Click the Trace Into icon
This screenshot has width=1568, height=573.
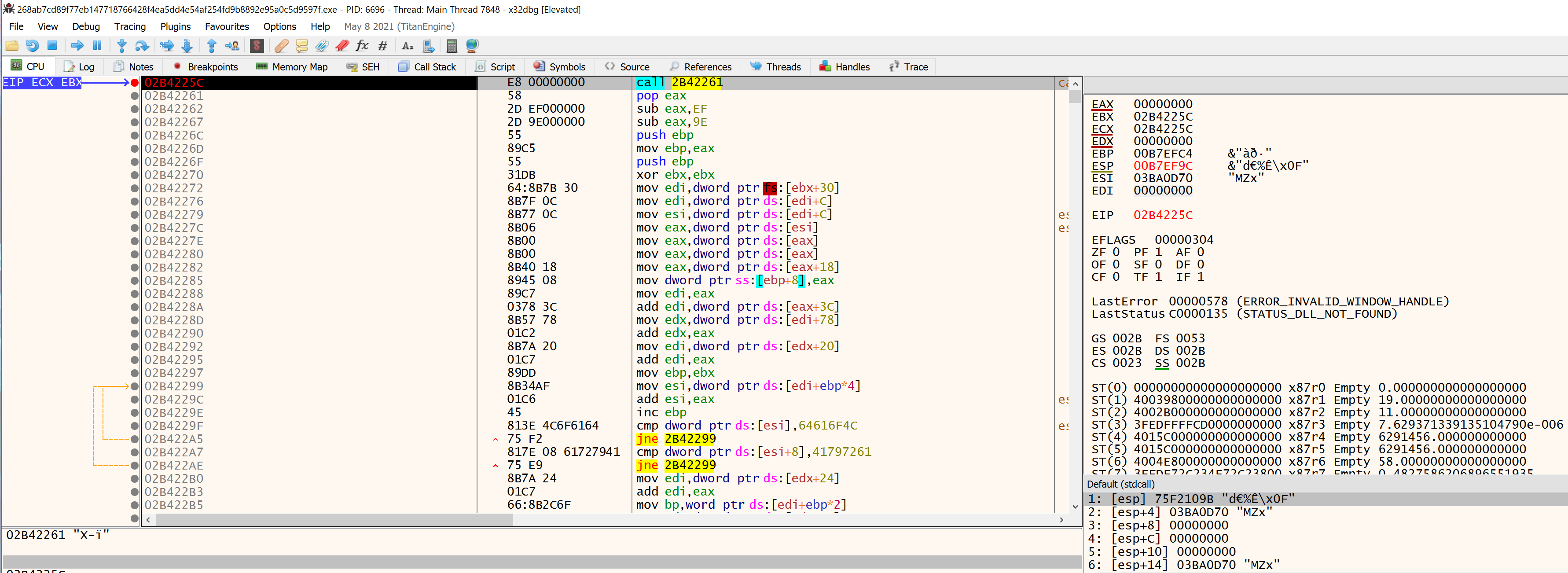tap(167, 46)
